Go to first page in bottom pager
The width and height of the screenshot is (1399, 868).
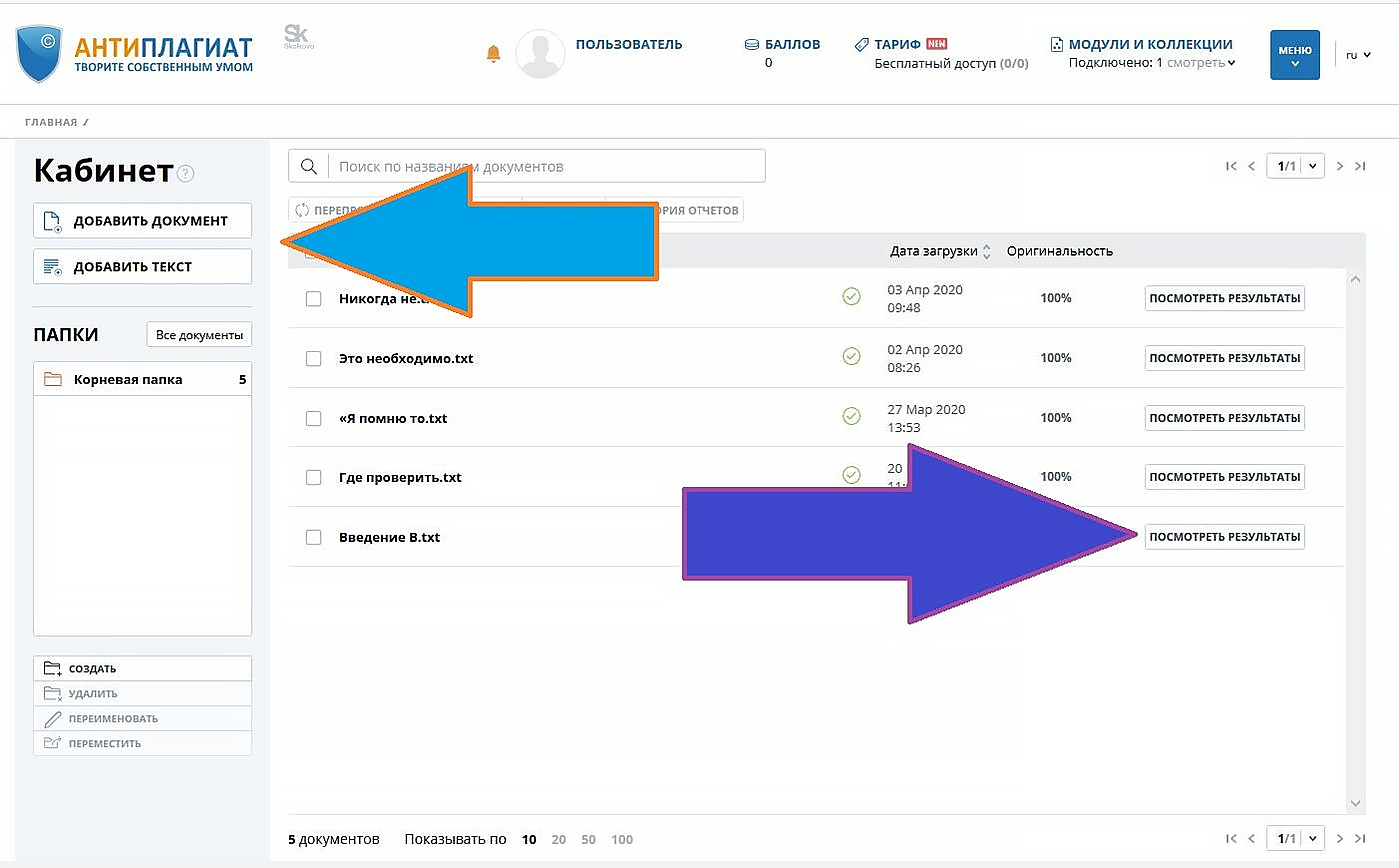tap(1231, 838)
